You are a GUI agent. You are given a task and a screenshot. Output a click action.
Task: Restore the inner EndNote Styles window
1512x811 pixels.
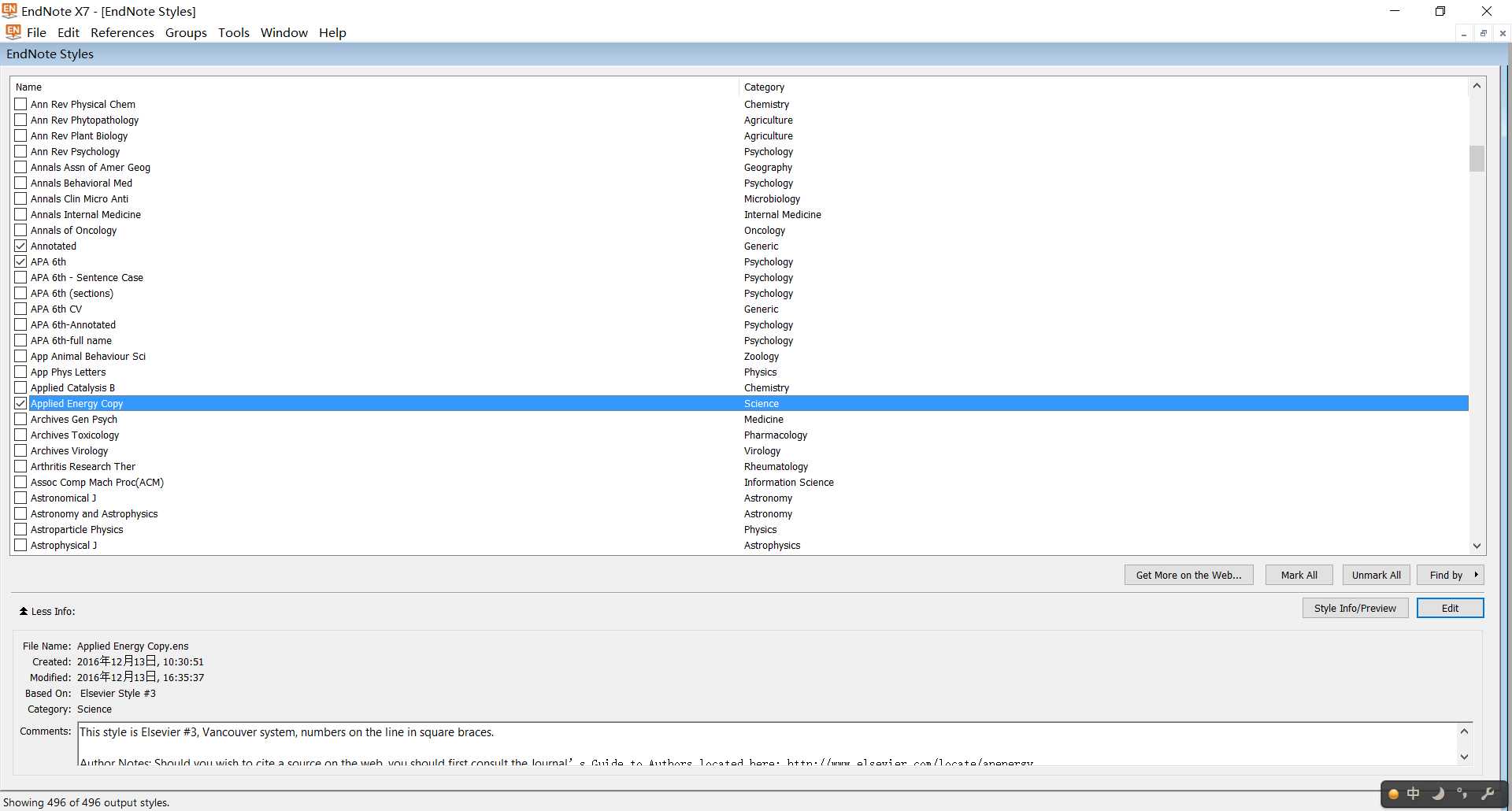[x=1484, y=33]
